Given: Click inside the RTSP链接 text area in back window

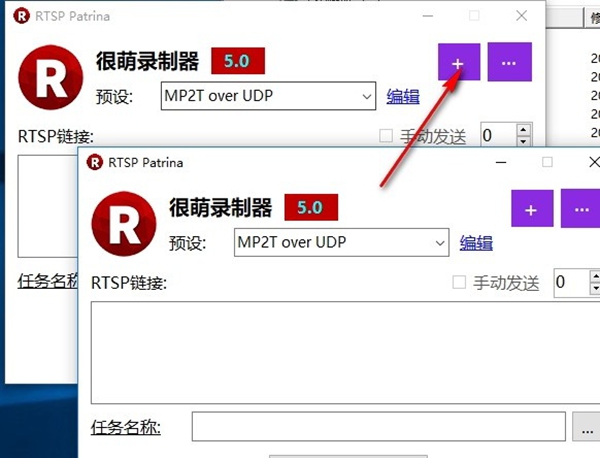Looking at the screenshot, I should click(48, 206).
